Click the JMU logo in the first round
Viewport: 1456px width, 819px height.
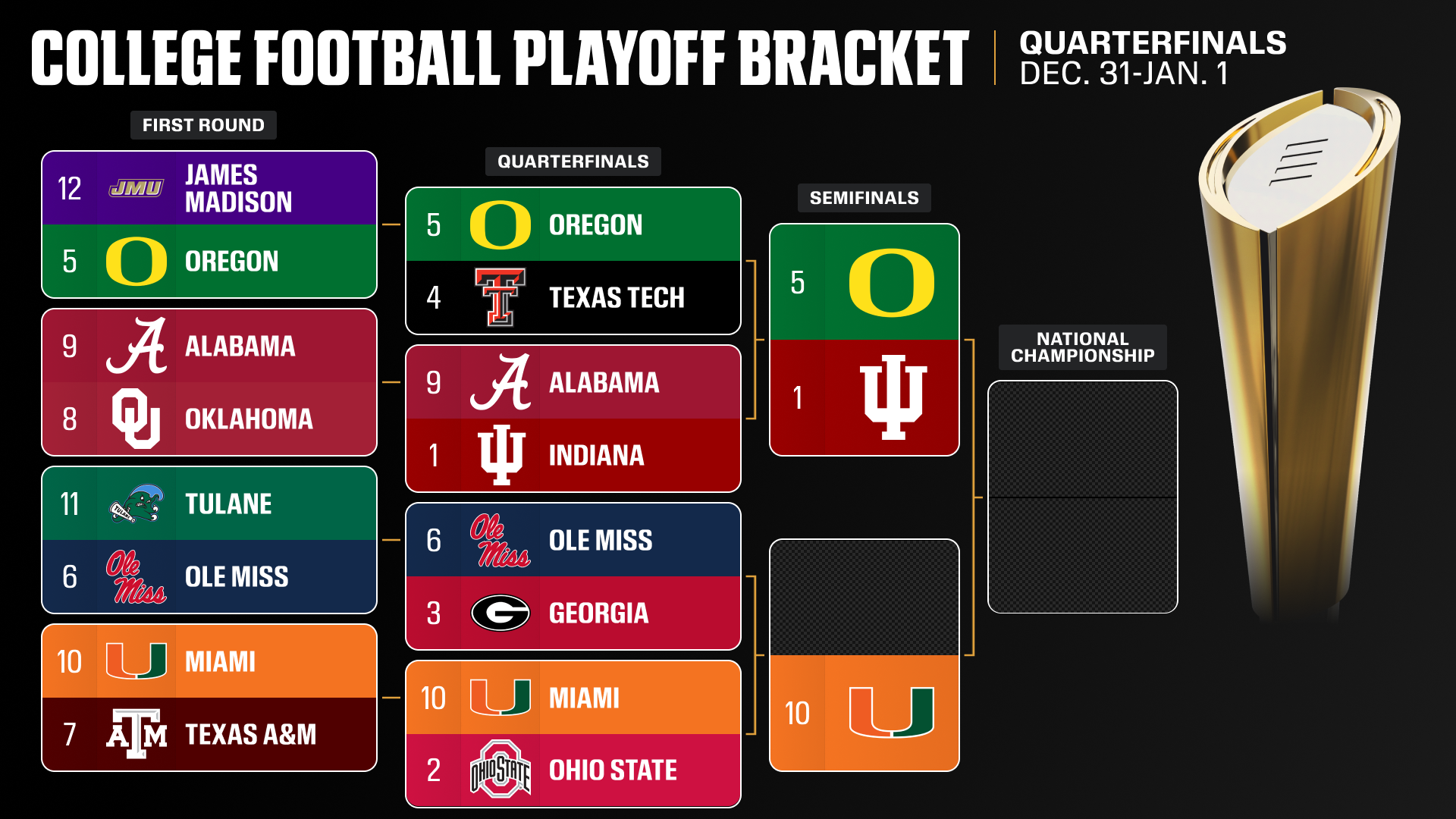136,188
